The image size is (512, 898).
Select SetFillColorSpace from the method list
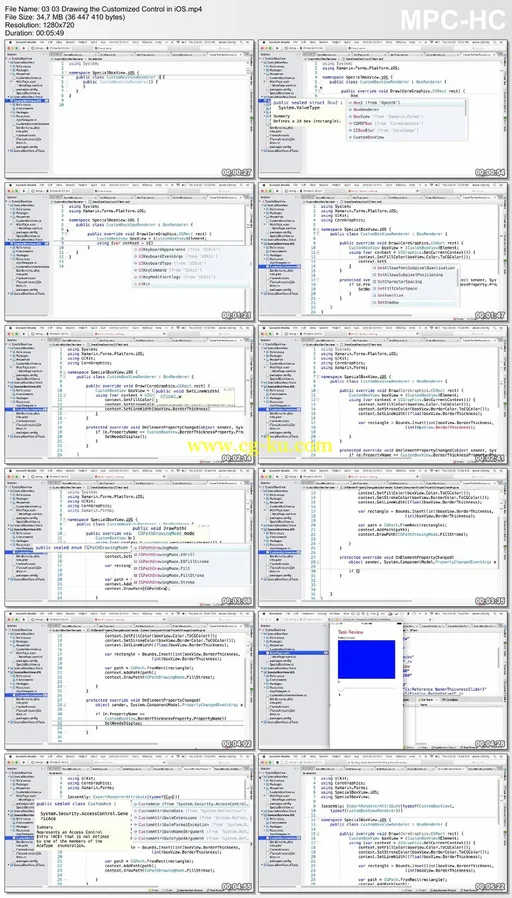tap(415, 289)
